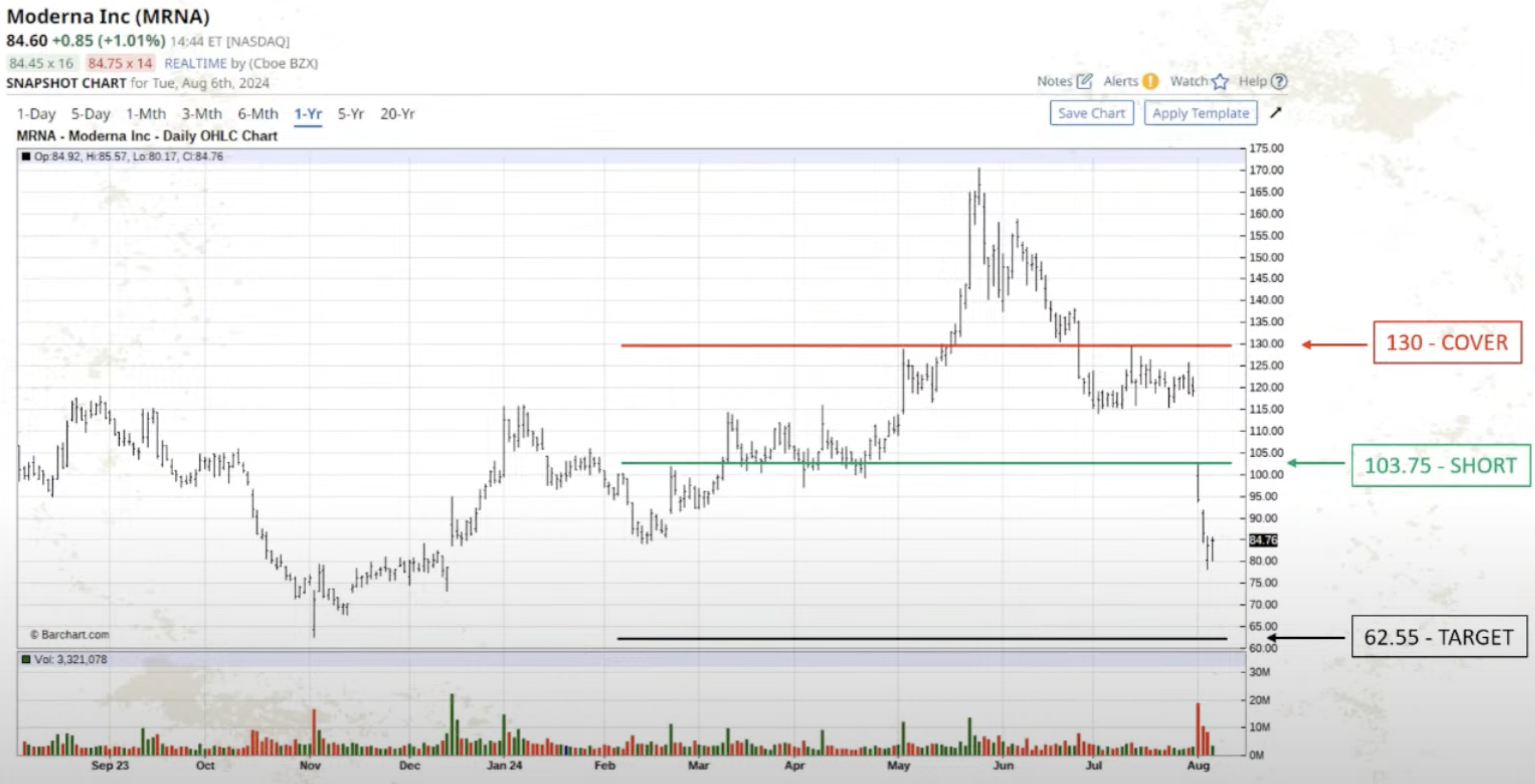
Task: Click the Watch star icon
Action: click(x=1220, y=81)
